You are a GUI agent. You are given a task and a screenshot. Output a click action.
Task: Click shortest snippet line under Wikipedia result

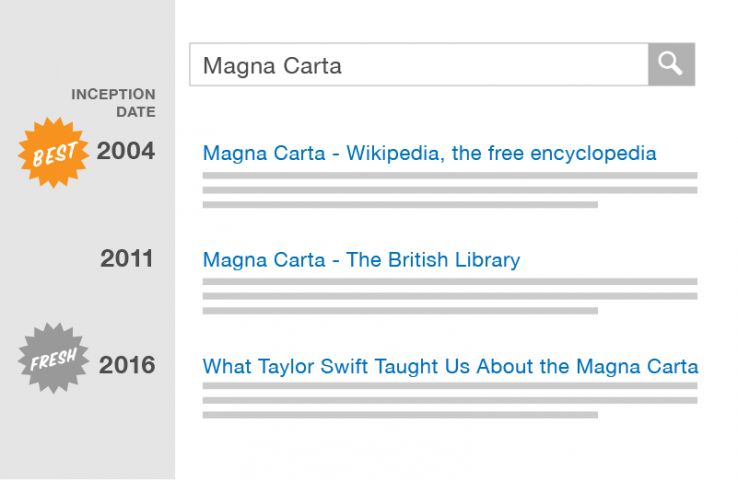[x=400, y=205]
